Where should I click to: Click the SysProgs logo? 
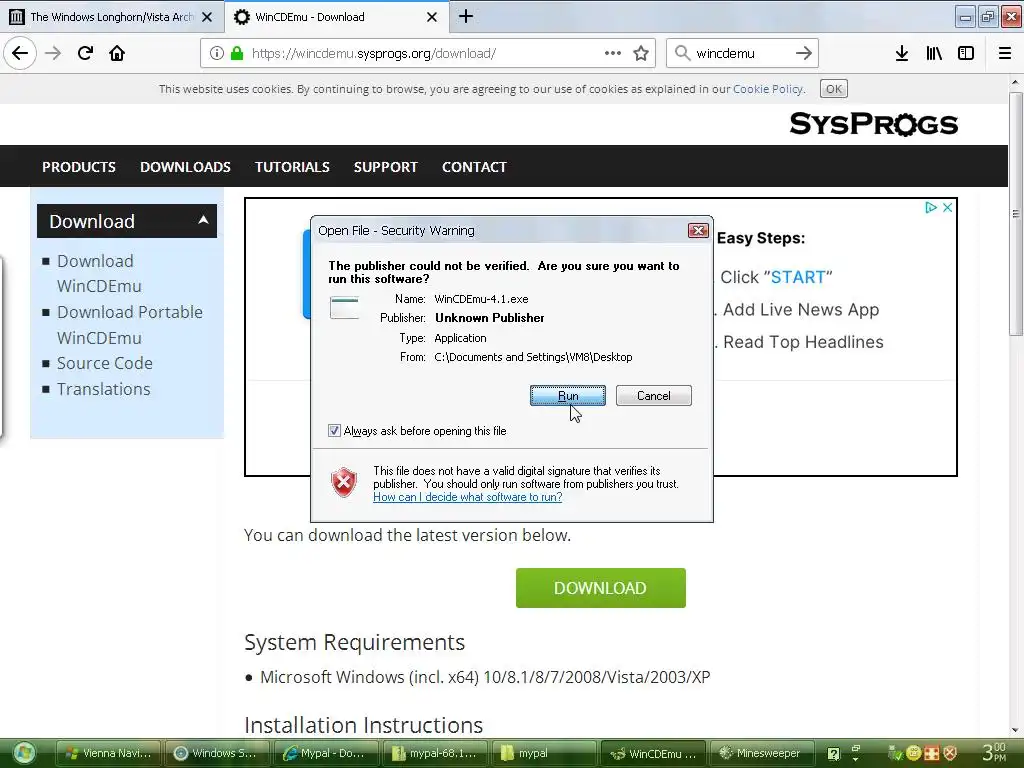pos(873,123)
